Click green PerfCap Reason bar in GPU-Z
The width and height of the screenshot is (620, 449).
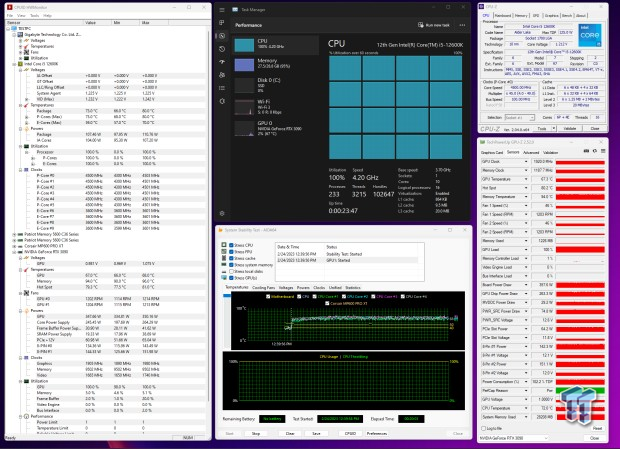click(580, 391)
